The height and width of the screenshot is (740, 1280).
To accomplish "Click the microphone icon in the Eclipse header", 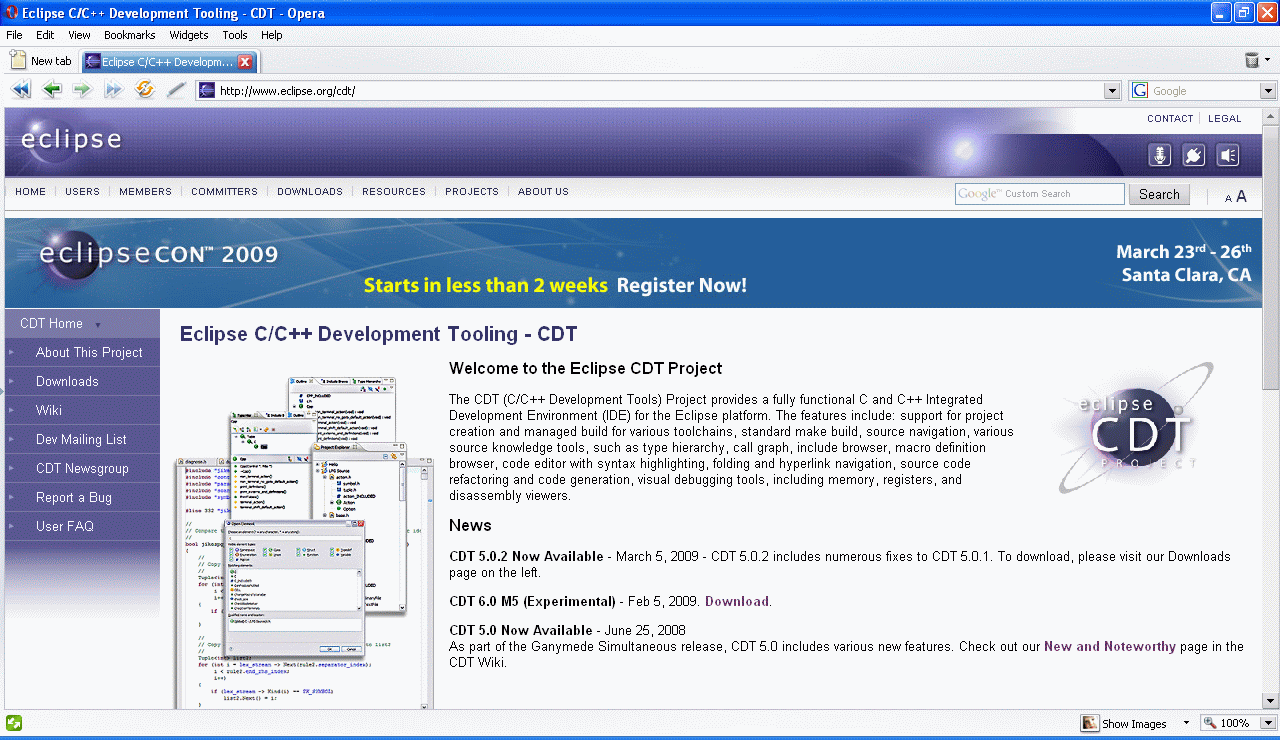I will [x=1160, y=155].
